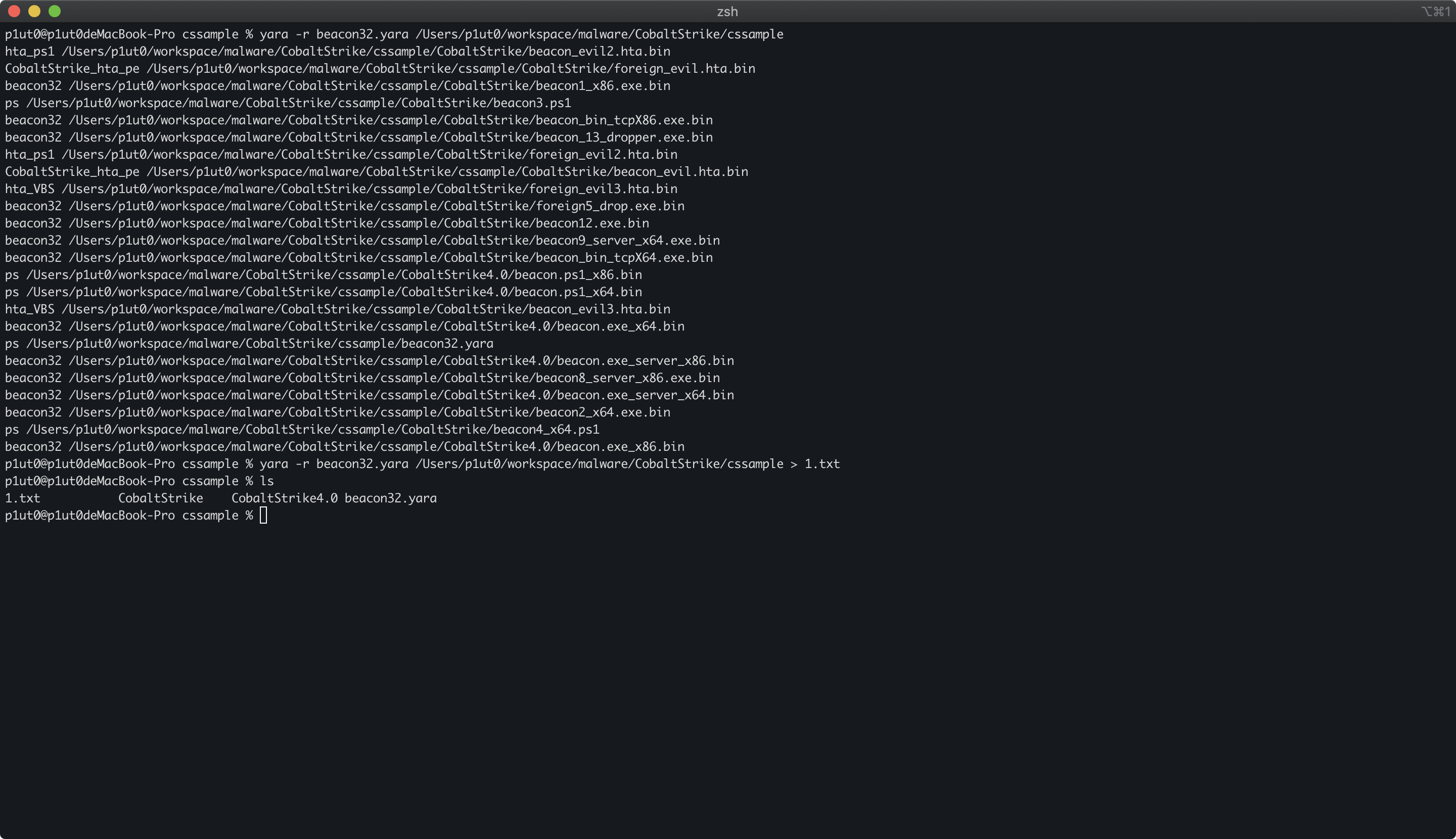Screen dimensions: 1456x839
Task: Click the beacon_bin_tcpX86.exe.bin result line
Action: (x=359, y=120)
